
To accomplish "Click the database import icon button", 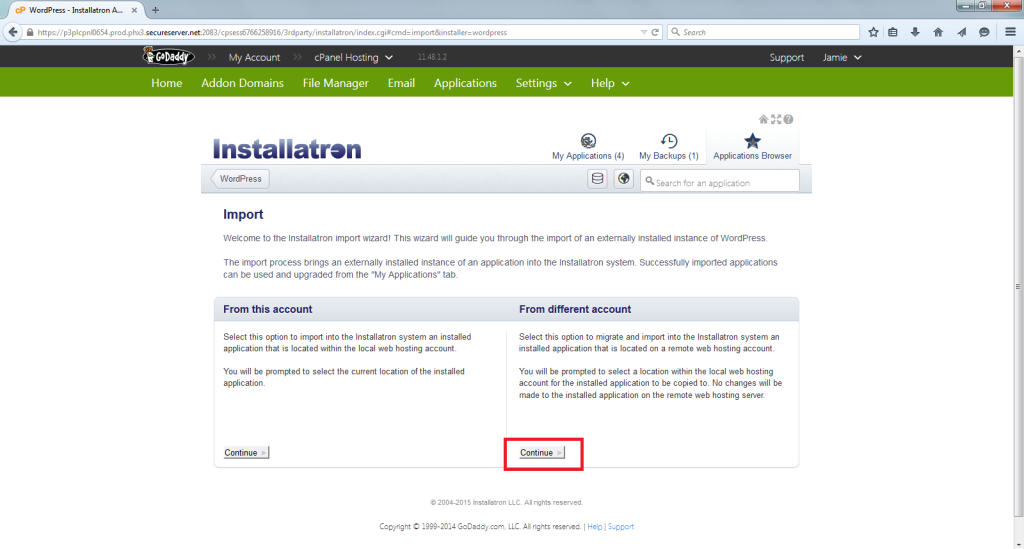I will click(x=597, y=179).
